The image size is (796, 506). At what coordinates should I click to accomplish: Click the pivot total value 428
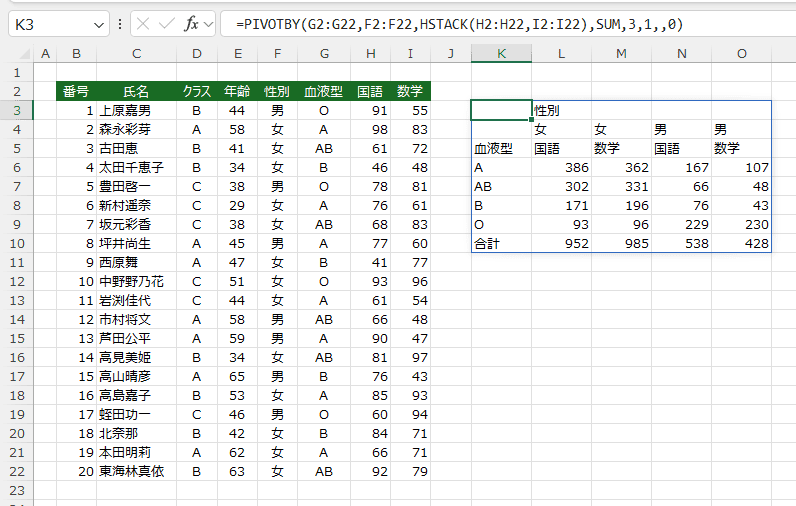(x=742, y=243)
